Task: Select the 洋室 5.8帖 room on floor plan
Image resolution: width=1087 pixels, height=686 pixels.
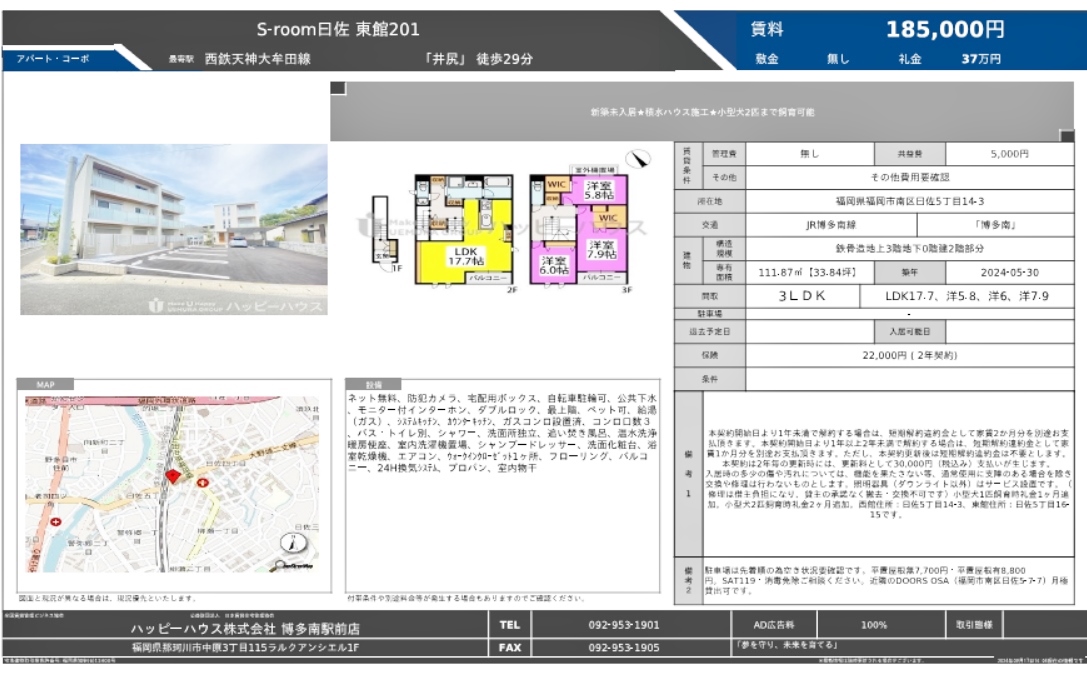Action: 599,191
